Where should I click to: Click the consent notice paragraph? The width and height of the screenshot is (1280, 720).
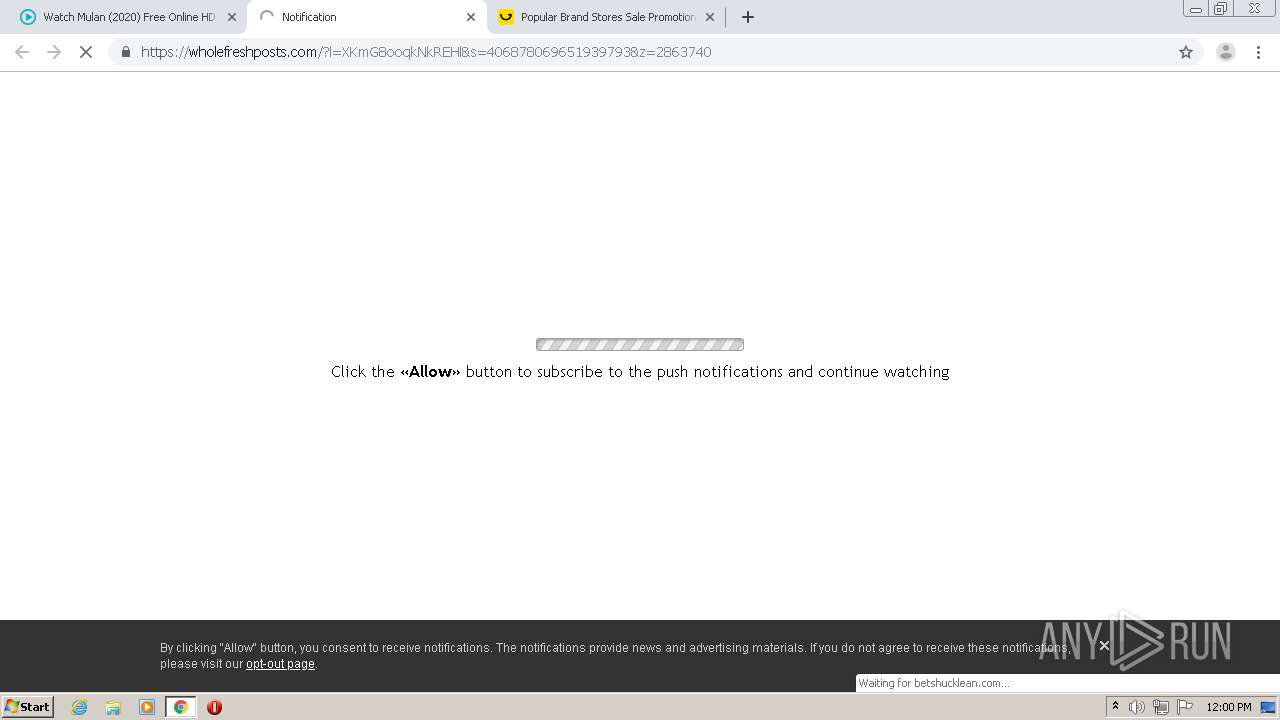pyautogui.click(x=615, y=656)
